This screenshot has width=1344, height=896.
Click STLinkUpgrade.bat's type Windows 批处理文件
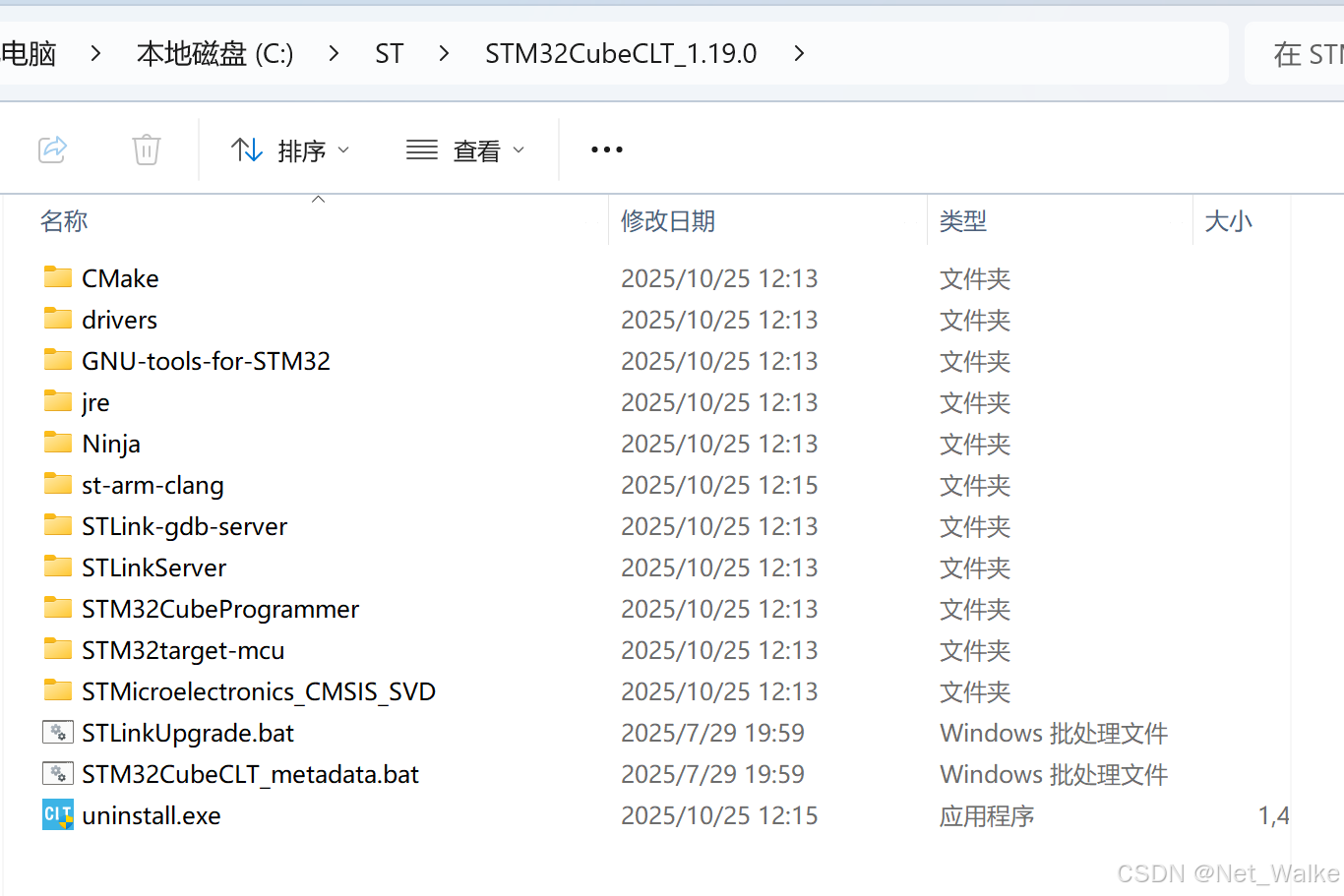pyautogui.click(x=1054, y=733)
